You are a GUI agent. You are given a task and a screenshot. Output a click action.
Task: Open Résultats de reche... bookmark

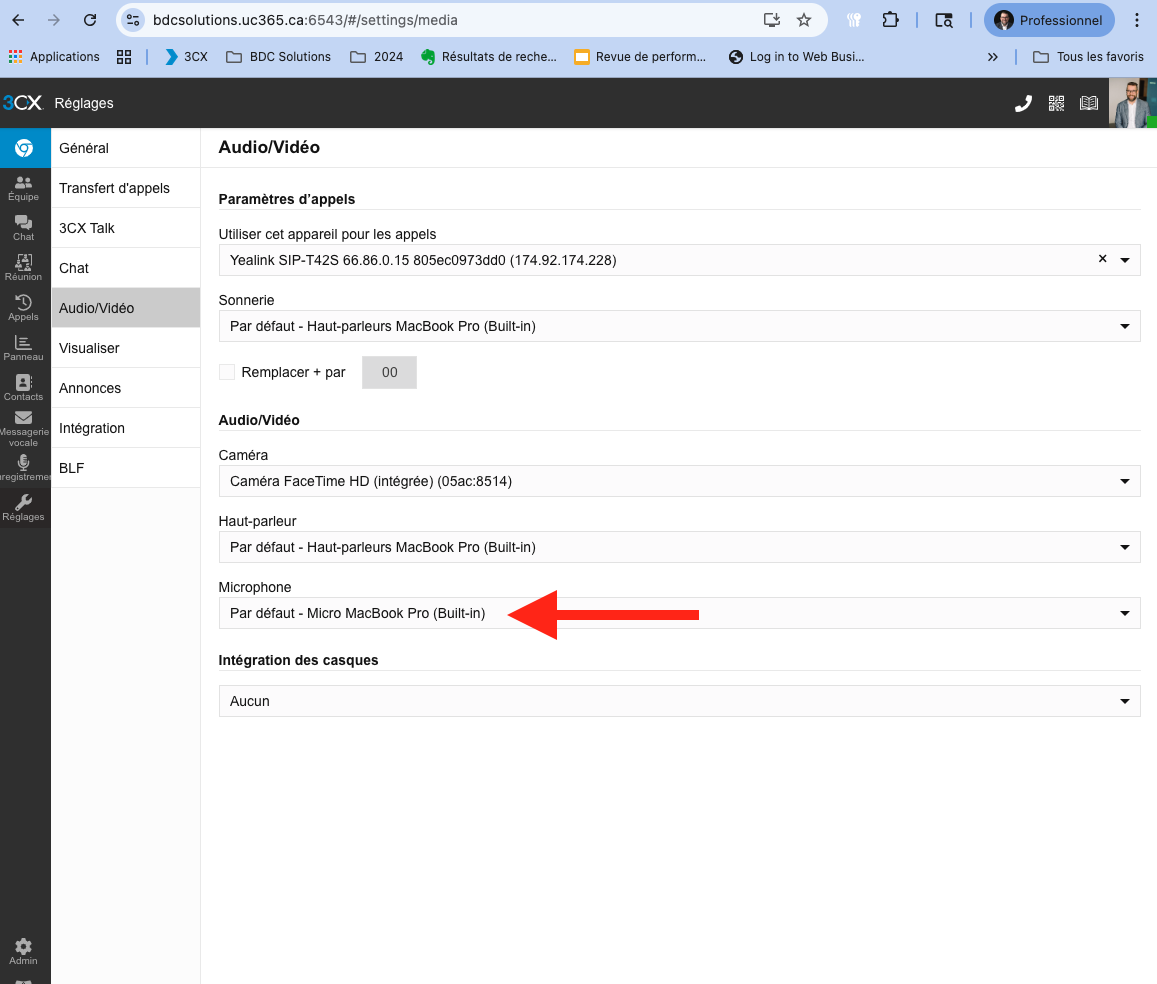(488, 57)
